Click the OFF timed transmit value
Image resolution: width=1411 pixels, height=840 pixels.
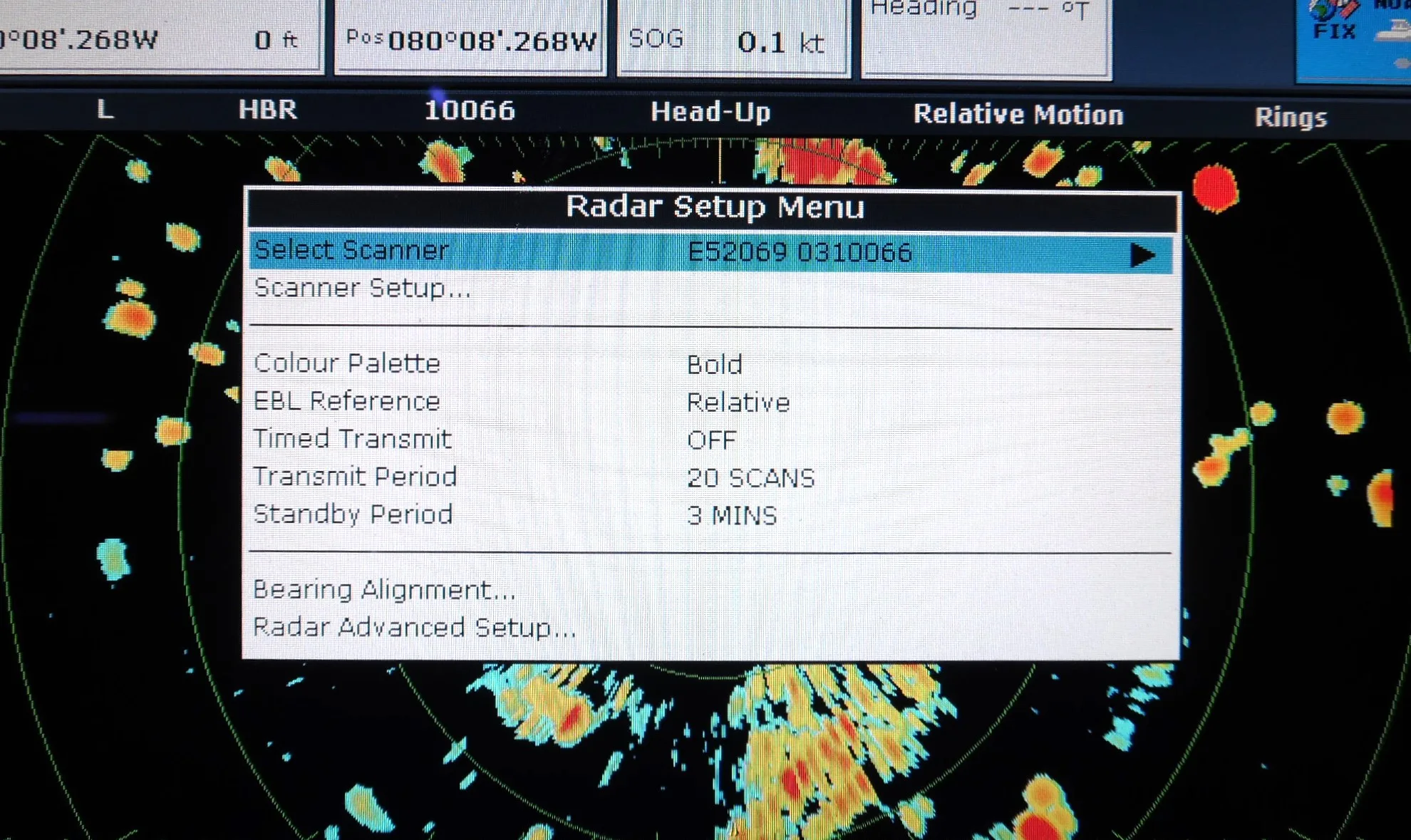coord(711,440)
